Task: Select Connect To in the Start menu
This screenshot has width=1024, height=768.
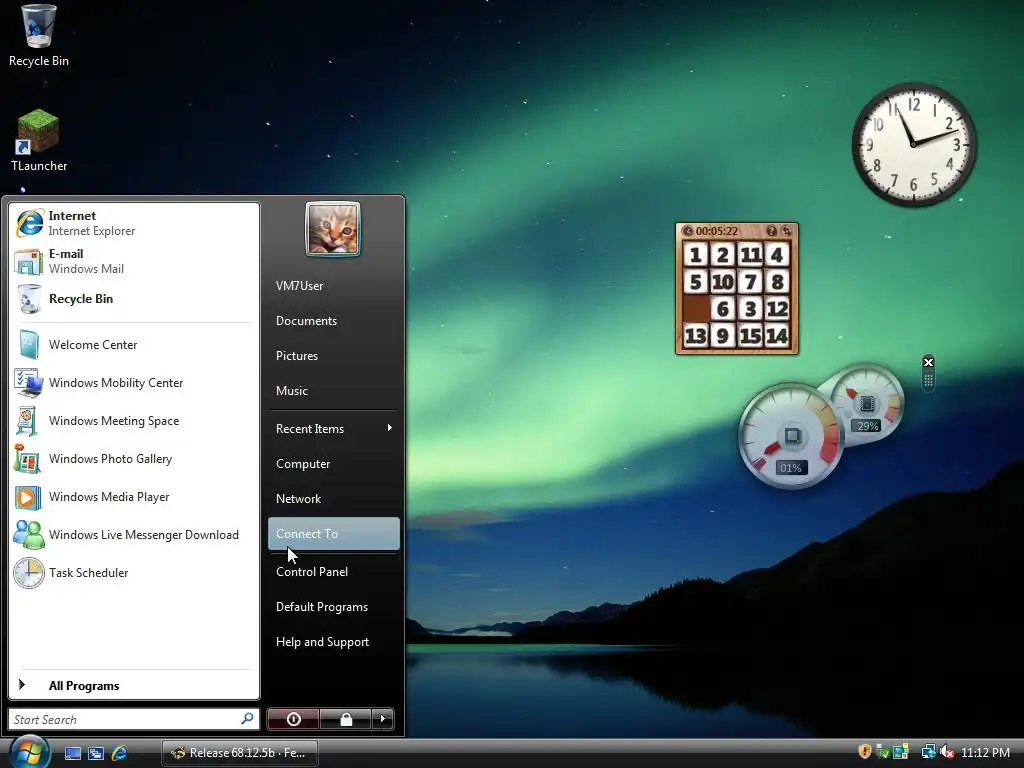Action: pyautogui.click(x=334, y=534)
